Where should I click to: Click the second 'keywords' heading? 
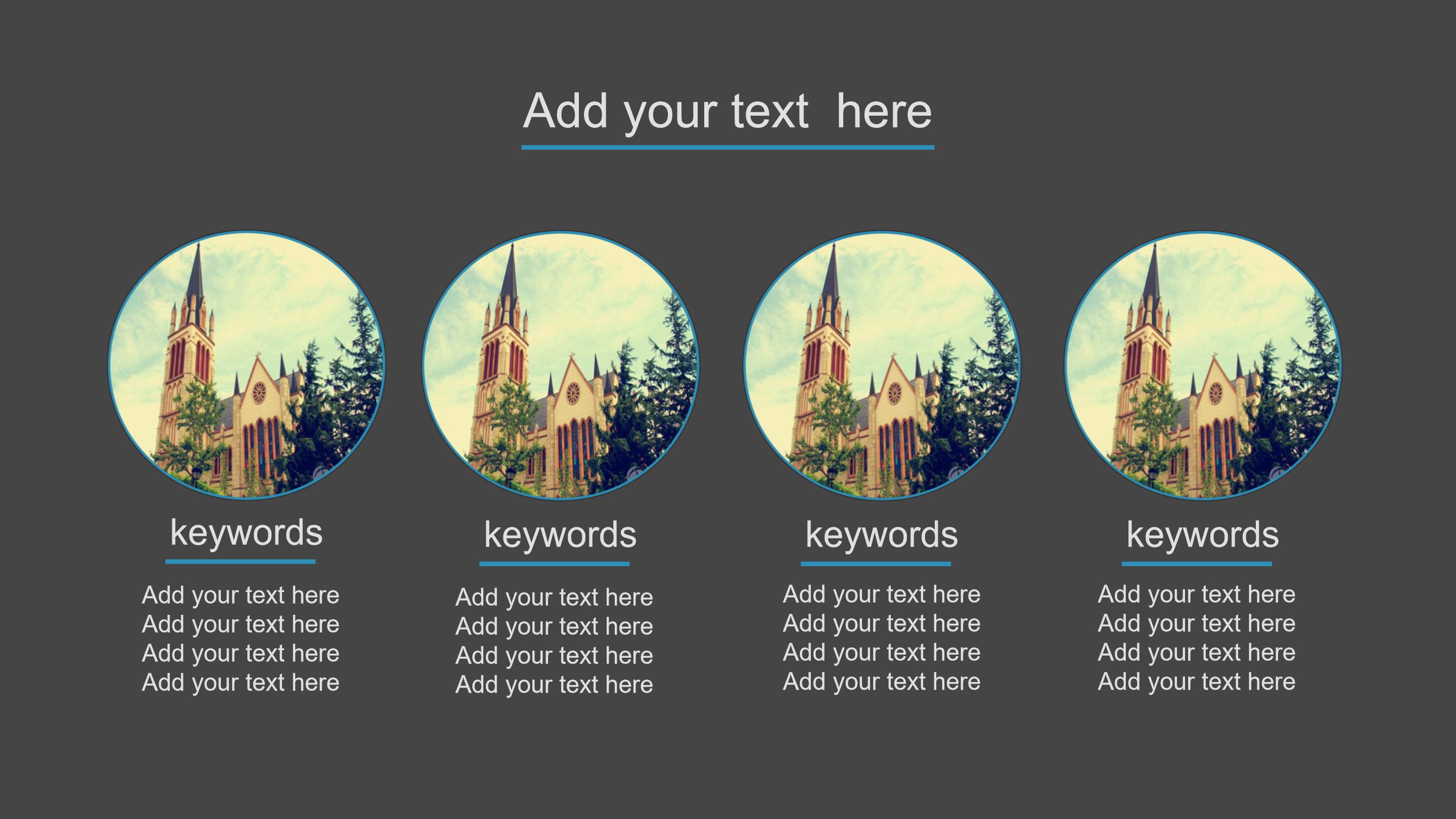coord(560,535)
